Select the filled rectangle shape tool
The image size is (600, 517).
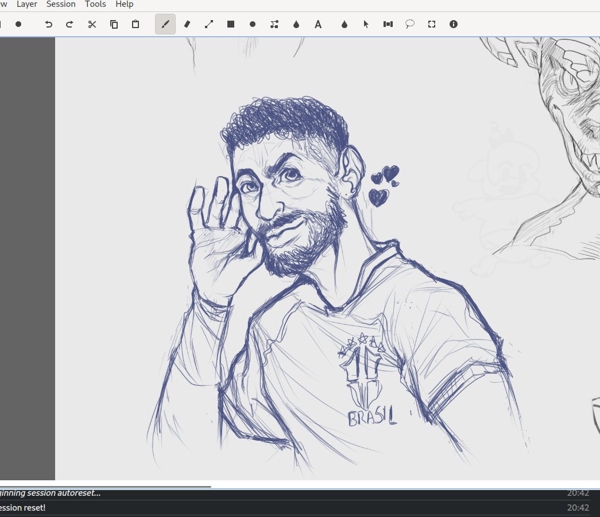coord(231,24)
